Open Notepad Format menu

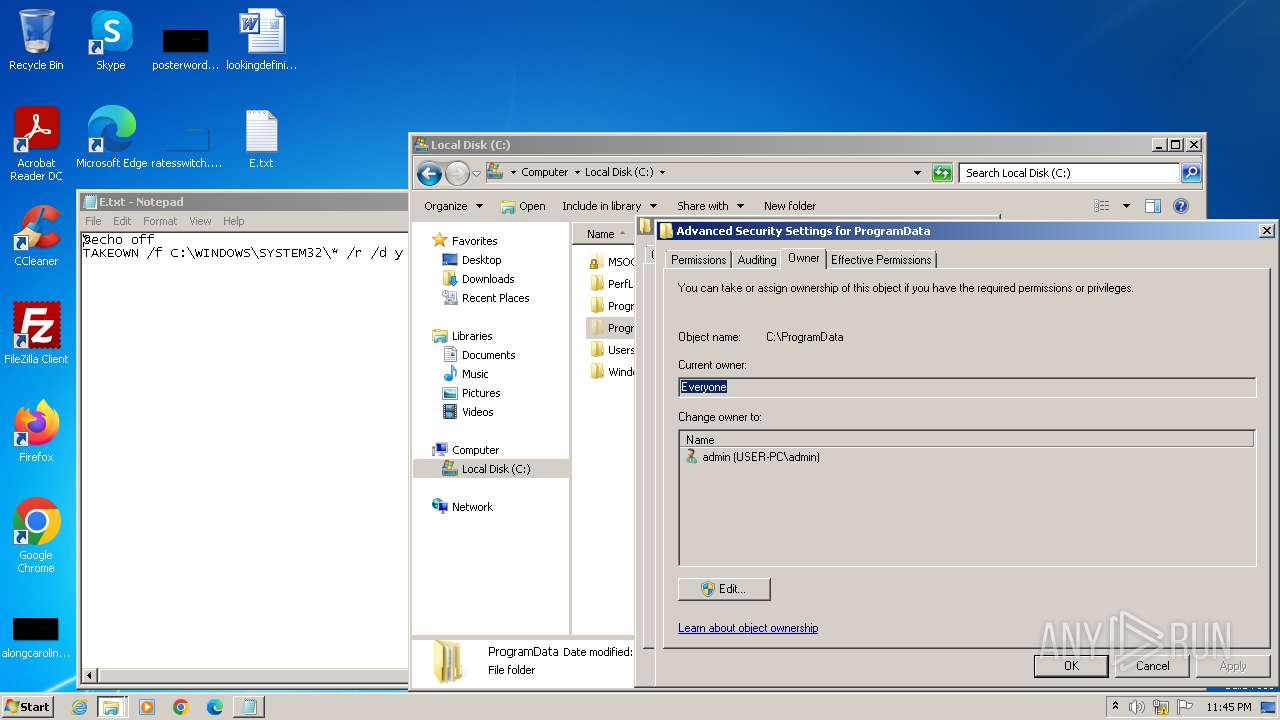[x=160, y=221]
